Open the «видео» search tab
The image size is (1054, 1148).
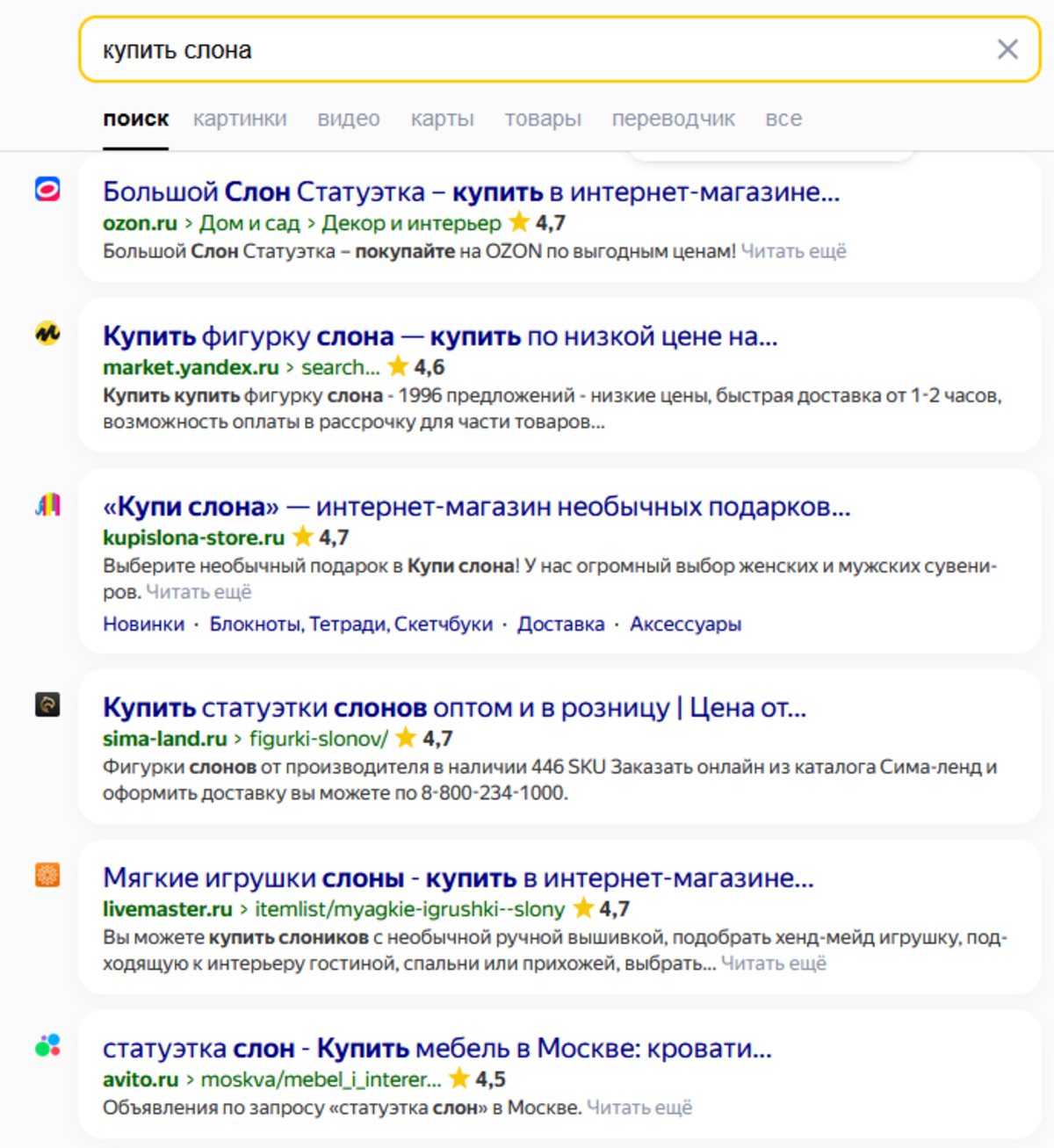coord(349,119)
